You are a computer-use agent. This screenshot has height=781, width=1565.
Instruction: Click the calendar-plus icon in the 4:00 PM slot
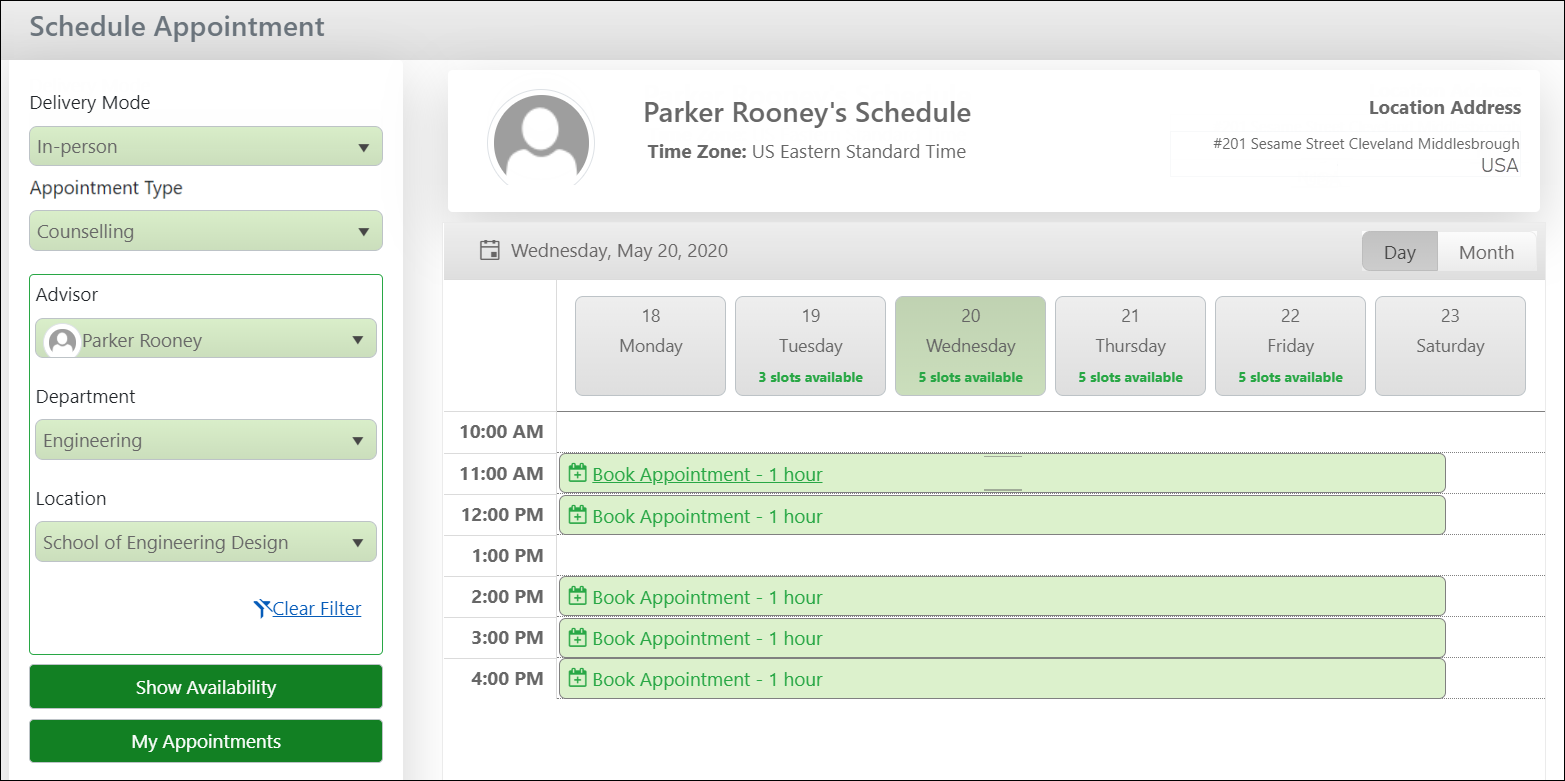[577, 678]
